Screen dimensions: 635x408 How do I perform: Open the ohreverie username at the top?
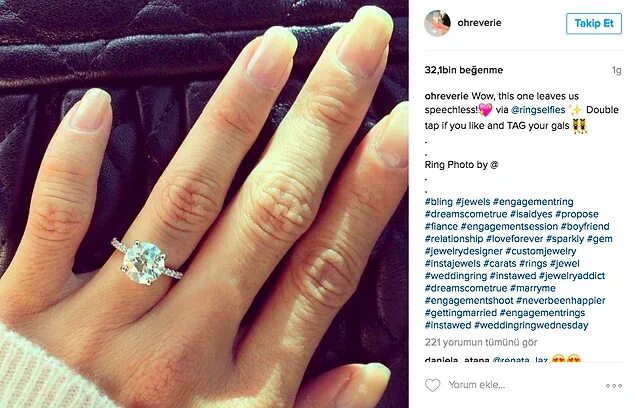point(479,23)
